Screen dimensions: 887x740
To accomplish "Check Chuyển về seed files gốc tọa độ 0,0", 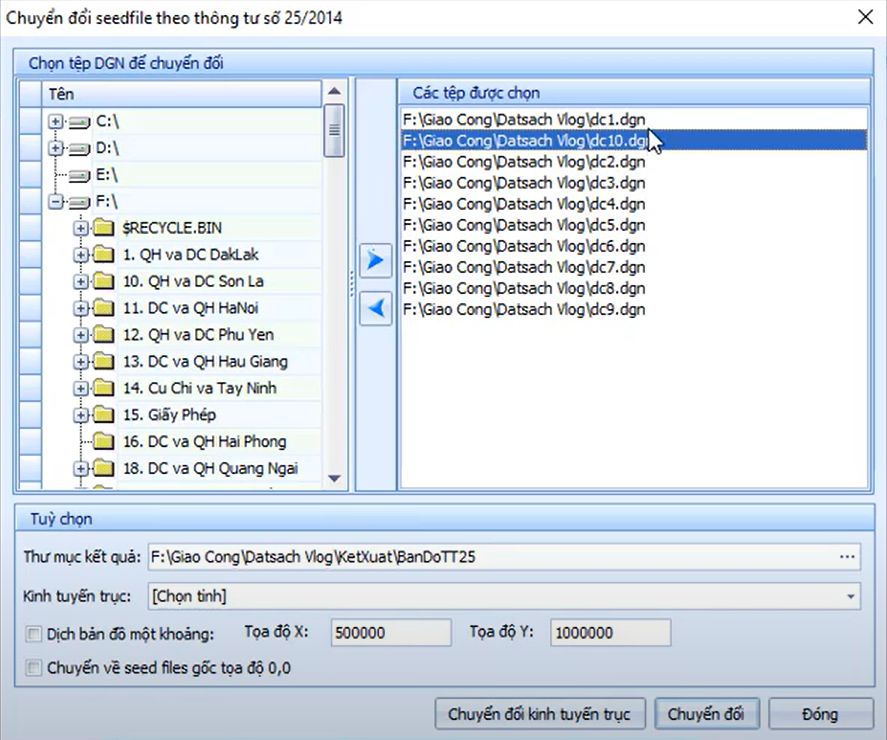I will [31, 667].
